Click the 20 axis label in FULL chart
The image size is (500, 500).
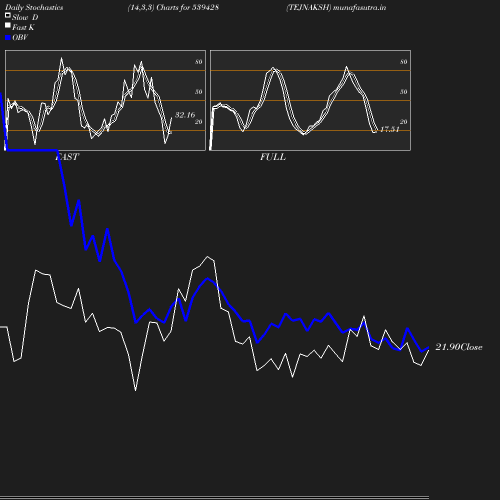[404, 122]
